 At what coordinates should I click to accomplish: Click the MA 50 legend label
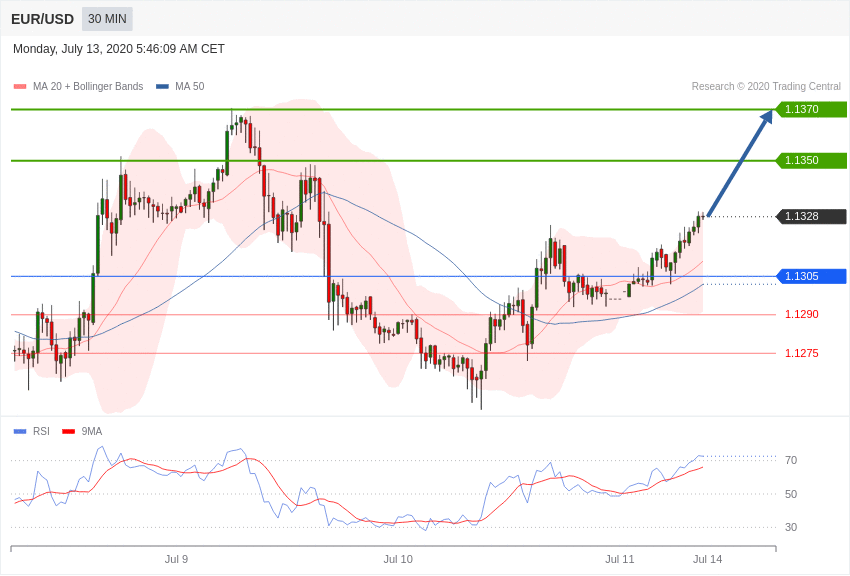pos(190,86)
